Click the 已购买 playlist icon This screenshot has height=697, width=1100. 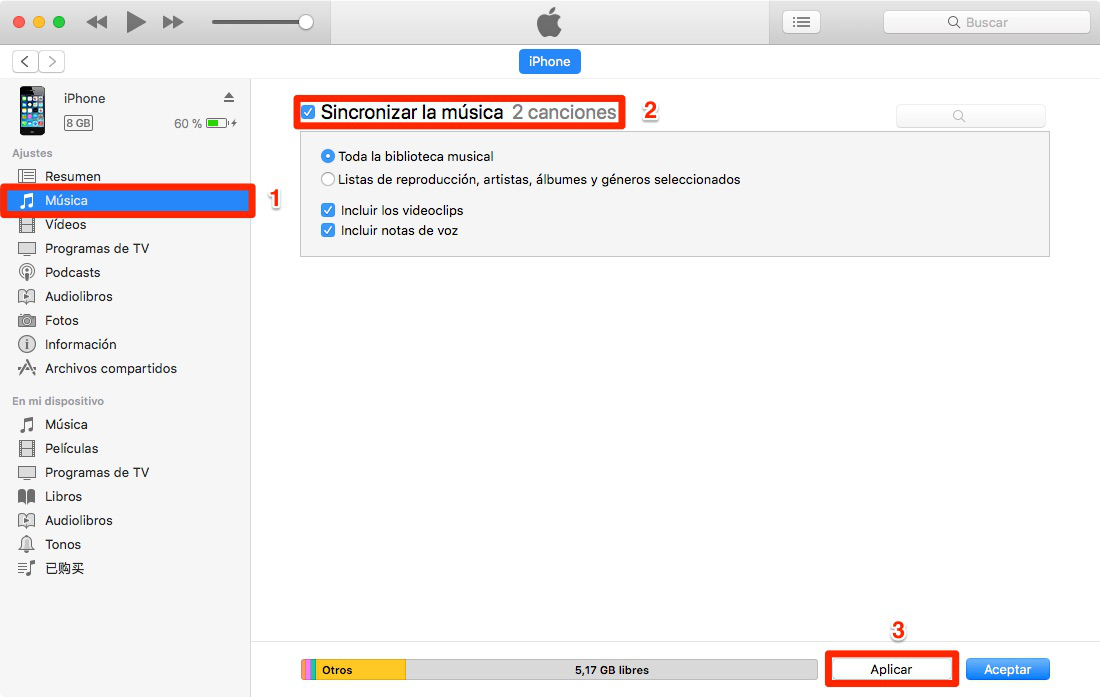[27, 568]
